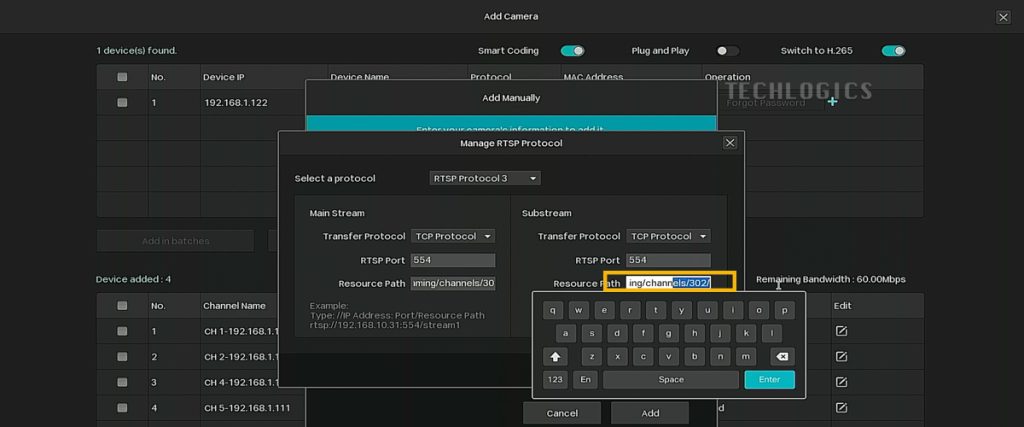The width and height of the screenshot is (1024, 427).
Task: Click the Cancel button
Action: [x=562, y=413]
